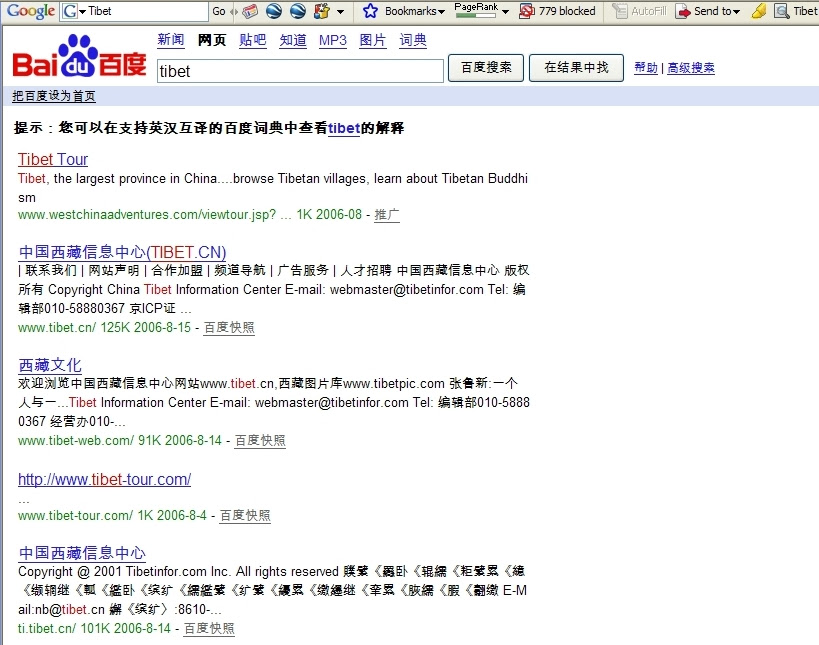Click the PageRank indicator bar
819x645 pixels.
[475, 15]
